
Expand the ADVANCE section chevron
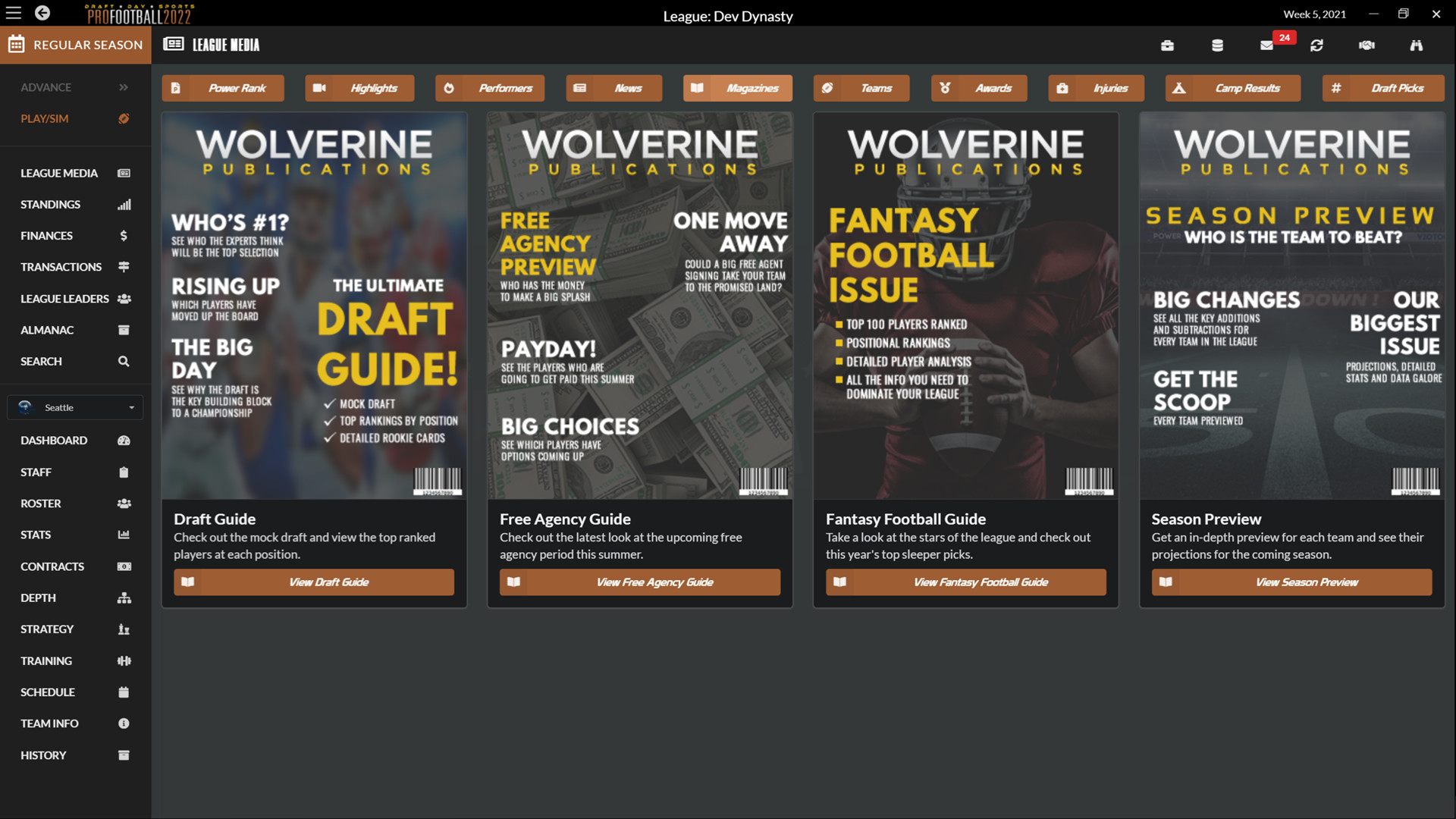click(124, 87)
